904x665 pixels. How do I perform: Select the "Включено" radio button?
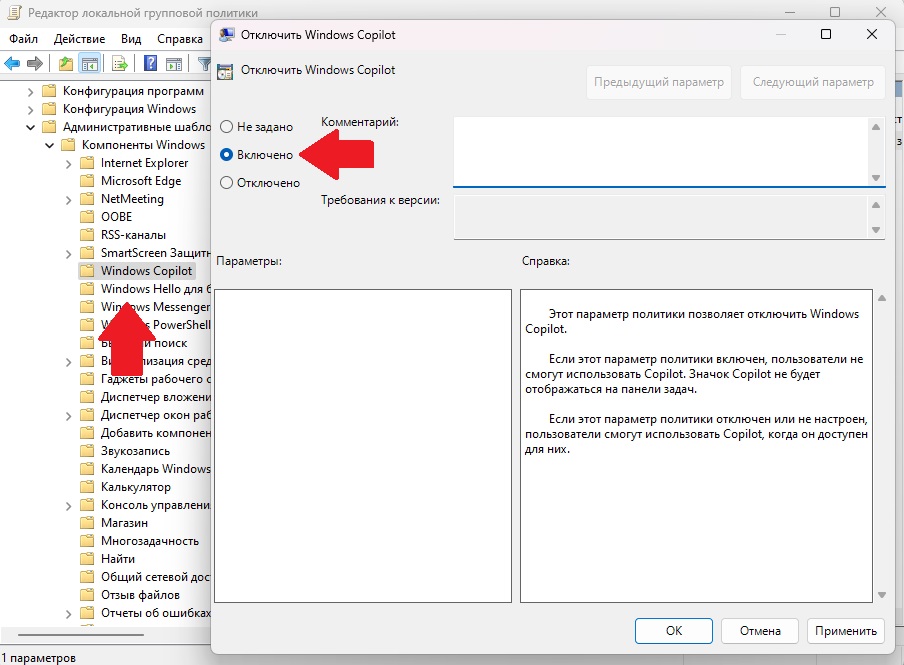(x=227, y=155)
